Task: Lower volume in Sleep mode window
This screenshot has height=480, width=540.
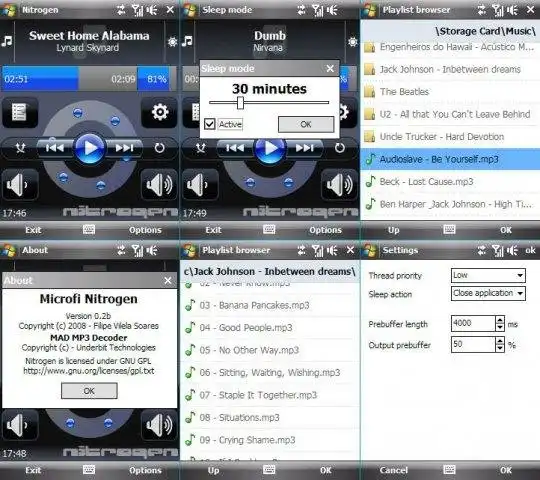Action: point(200,185)
